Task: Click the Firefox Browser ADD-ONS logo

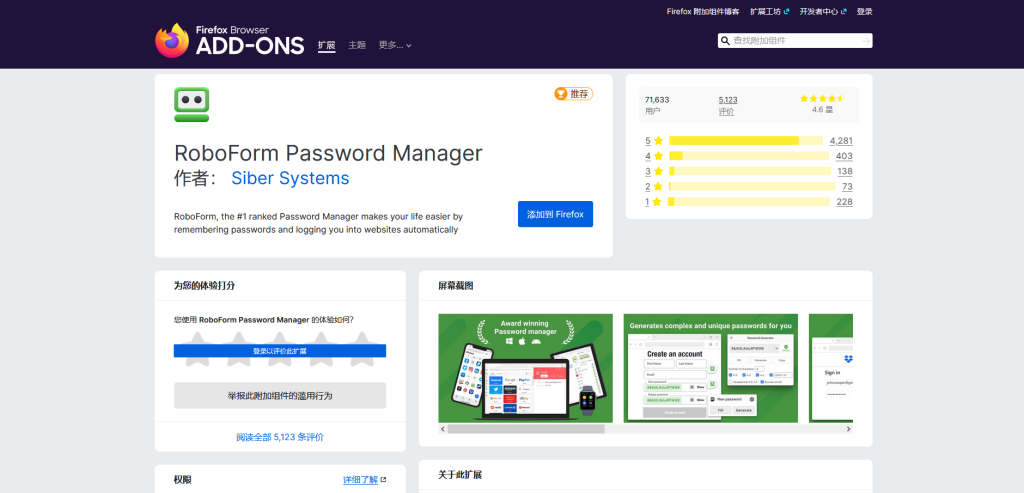Action: [x=229, y=40]
